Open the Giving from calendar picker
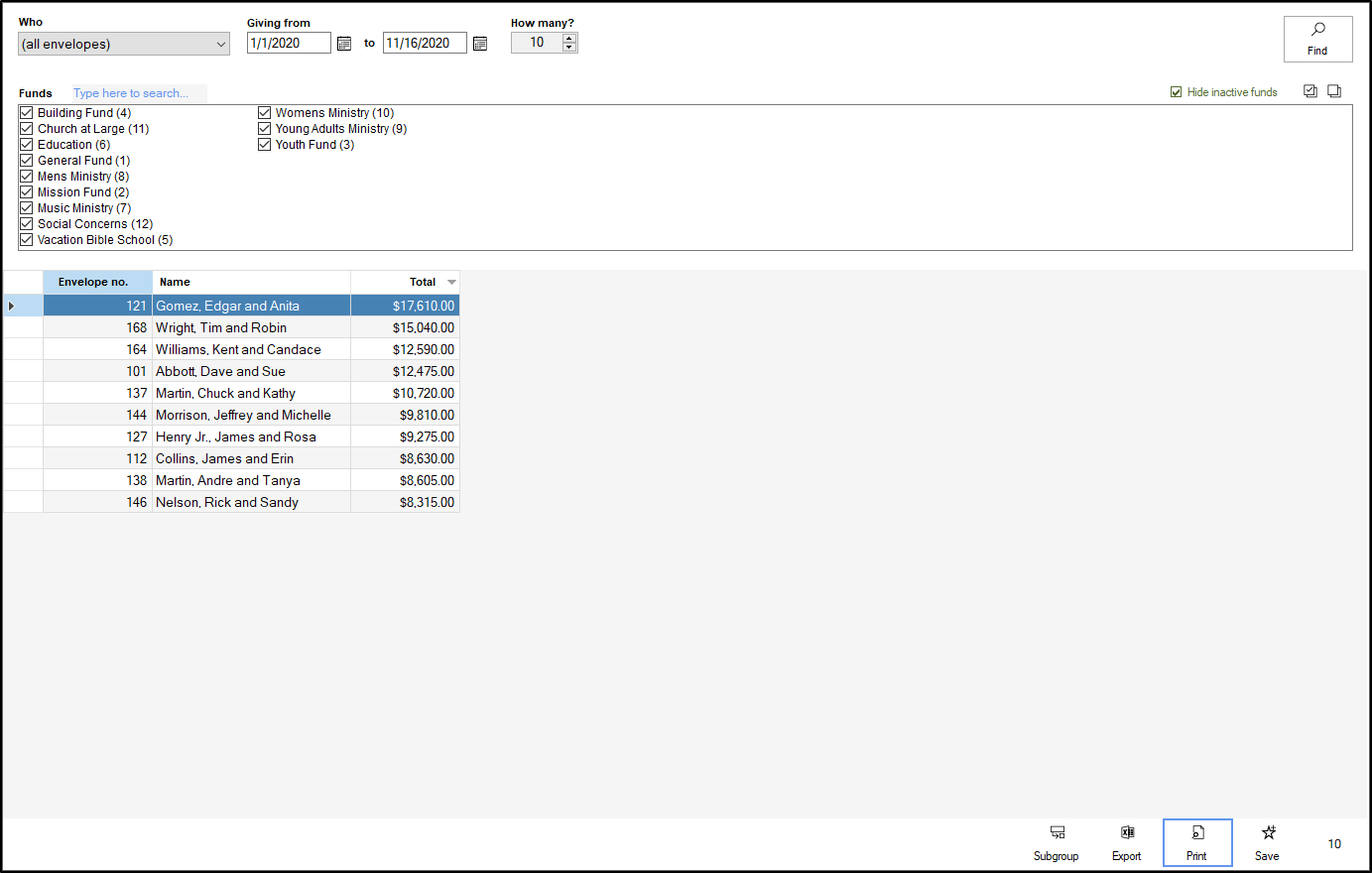The width and height of the screenshot is (1372, 873). pos(344,44)
